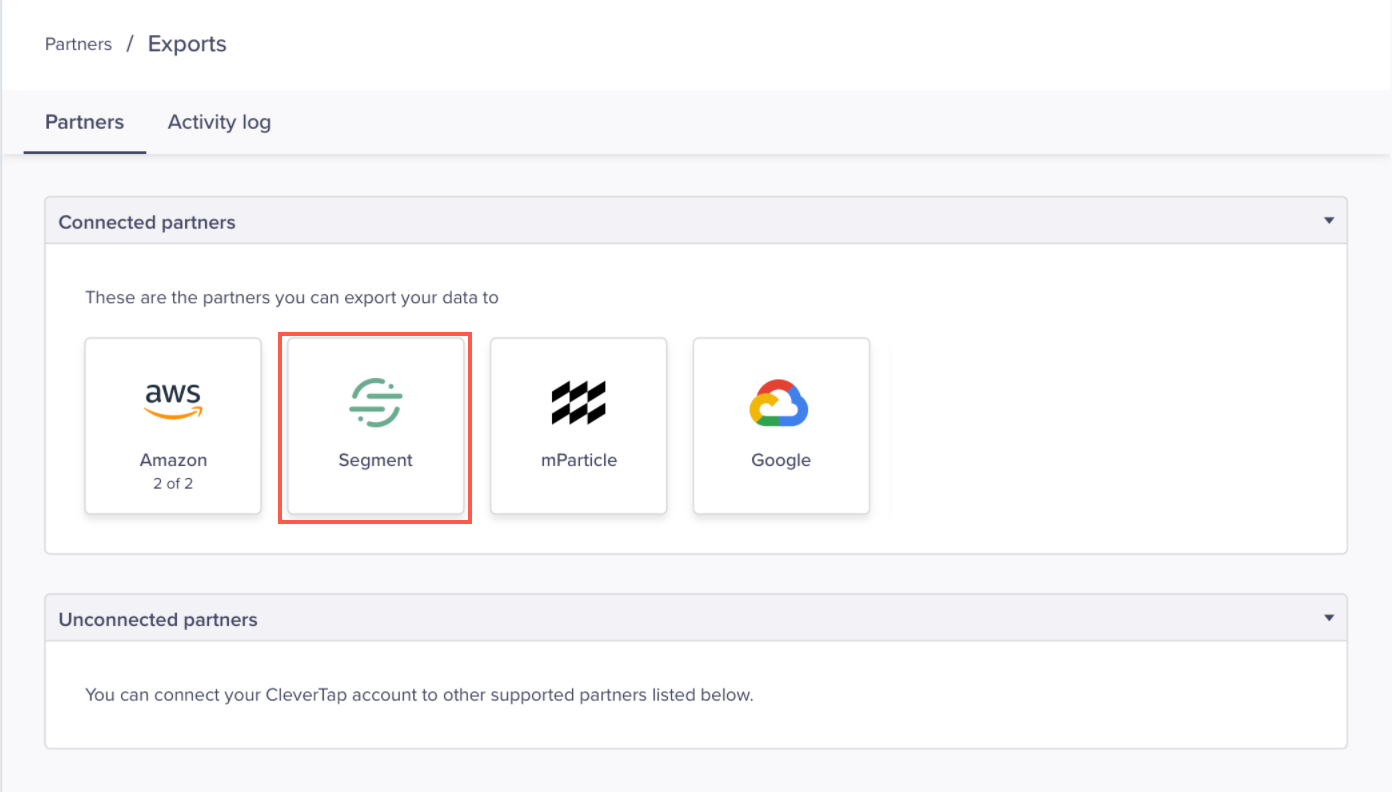Click the Unconnected partners header label

(158, 619)
